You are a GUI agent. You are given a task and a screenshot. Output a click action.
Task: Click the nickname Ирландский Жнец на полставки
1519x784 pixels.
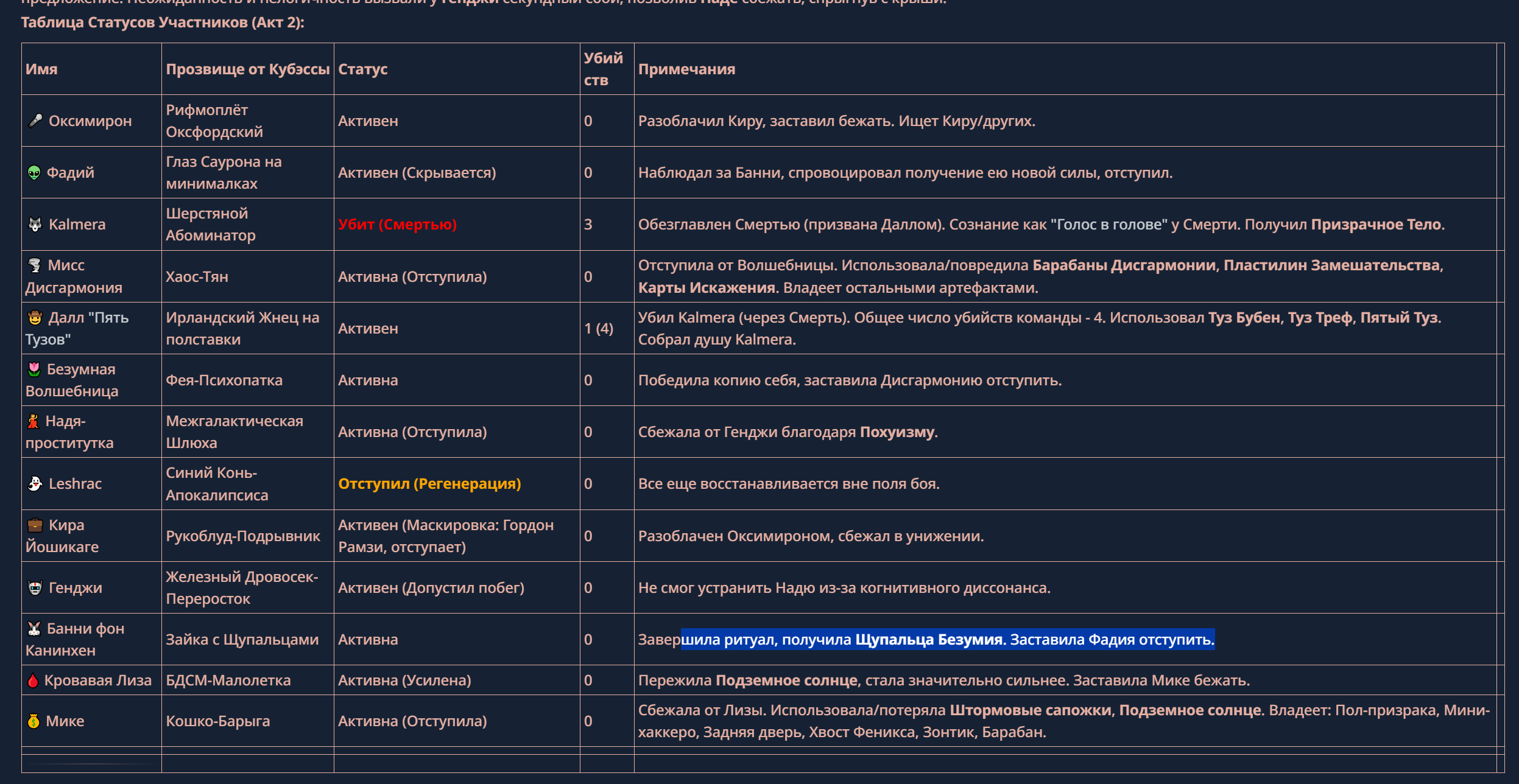pyautogui.click(x=242, y=328)
